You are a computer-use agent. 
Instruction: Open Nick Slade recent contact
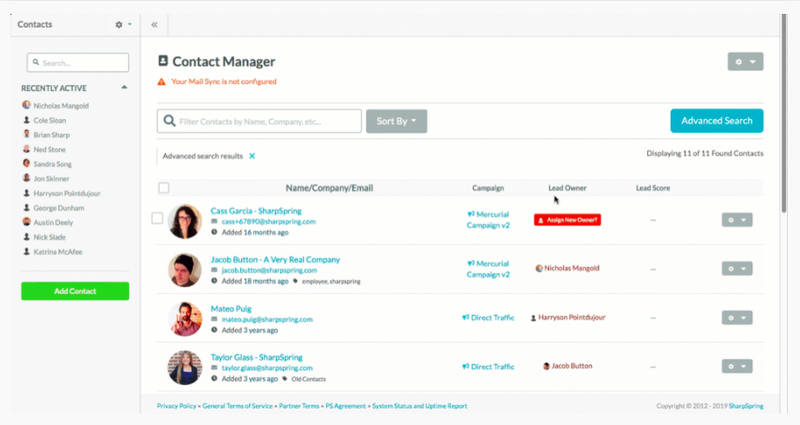pos(49,237)
